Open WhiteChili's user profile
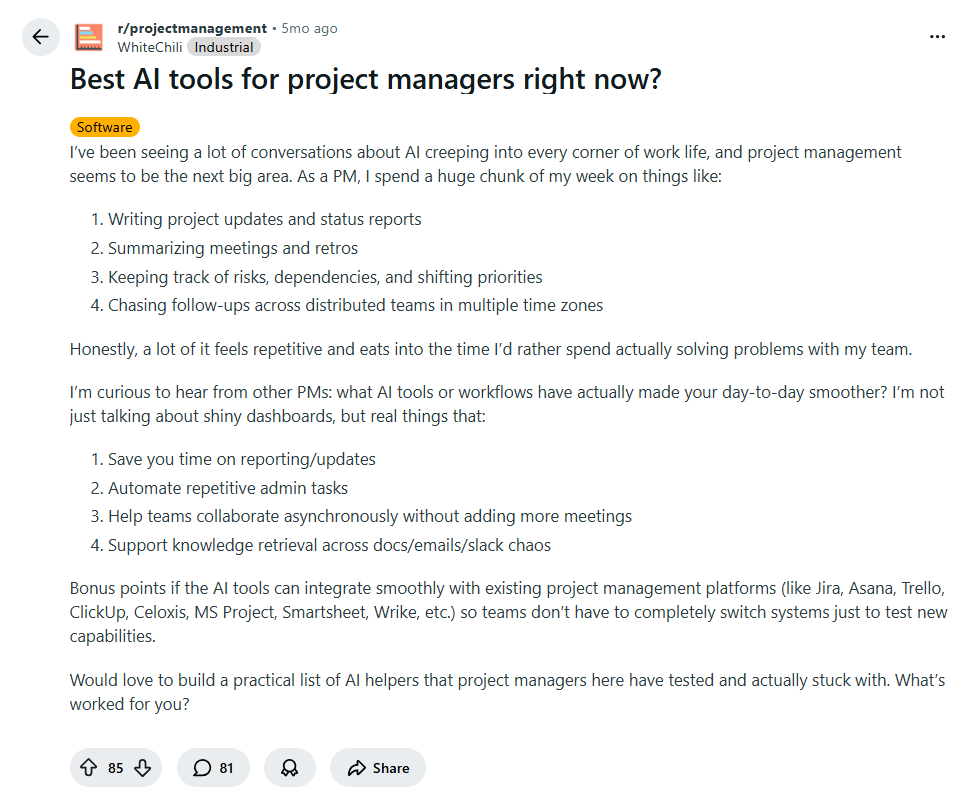 pyautogui.click(x=149, y=47)
